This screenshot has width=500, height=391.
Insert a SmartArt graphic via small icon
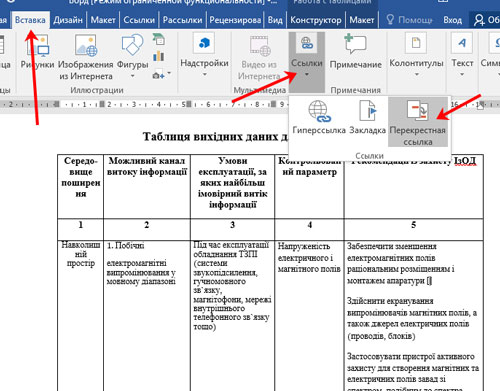(159, 40)
